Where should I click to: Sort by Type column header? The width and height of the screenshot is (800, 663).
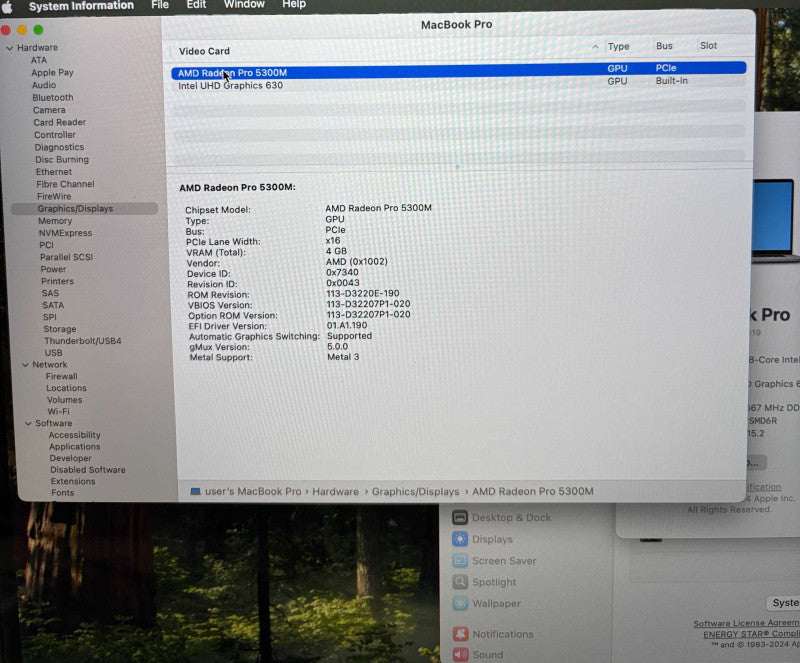[x=618, y=46]
